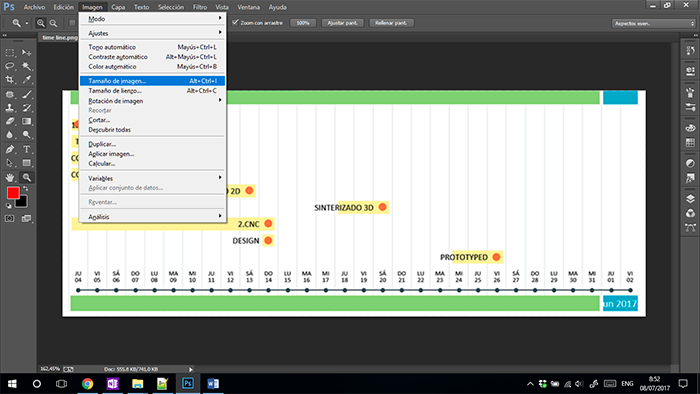Open the Paths panel icon
This screenshot has width=700, height=394.
[x=690, y=228]
